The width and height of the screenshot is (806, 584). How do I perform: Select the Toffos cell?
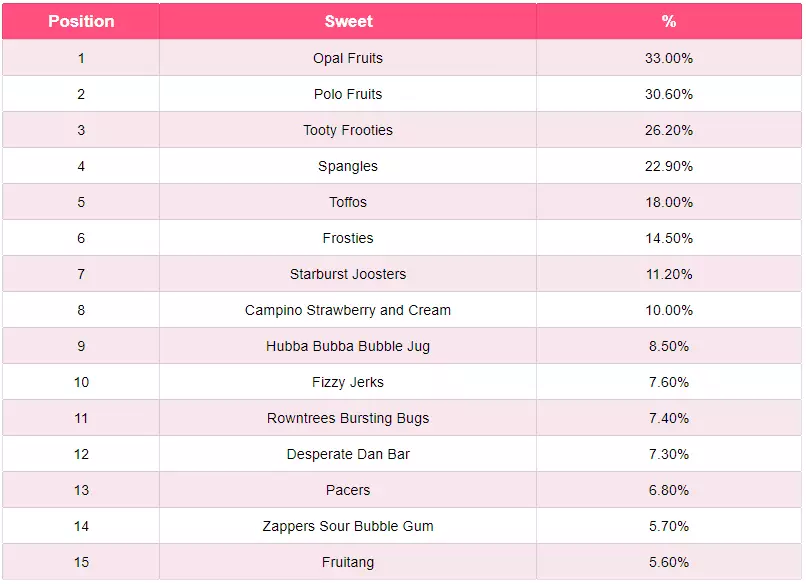tap(348, 202)
